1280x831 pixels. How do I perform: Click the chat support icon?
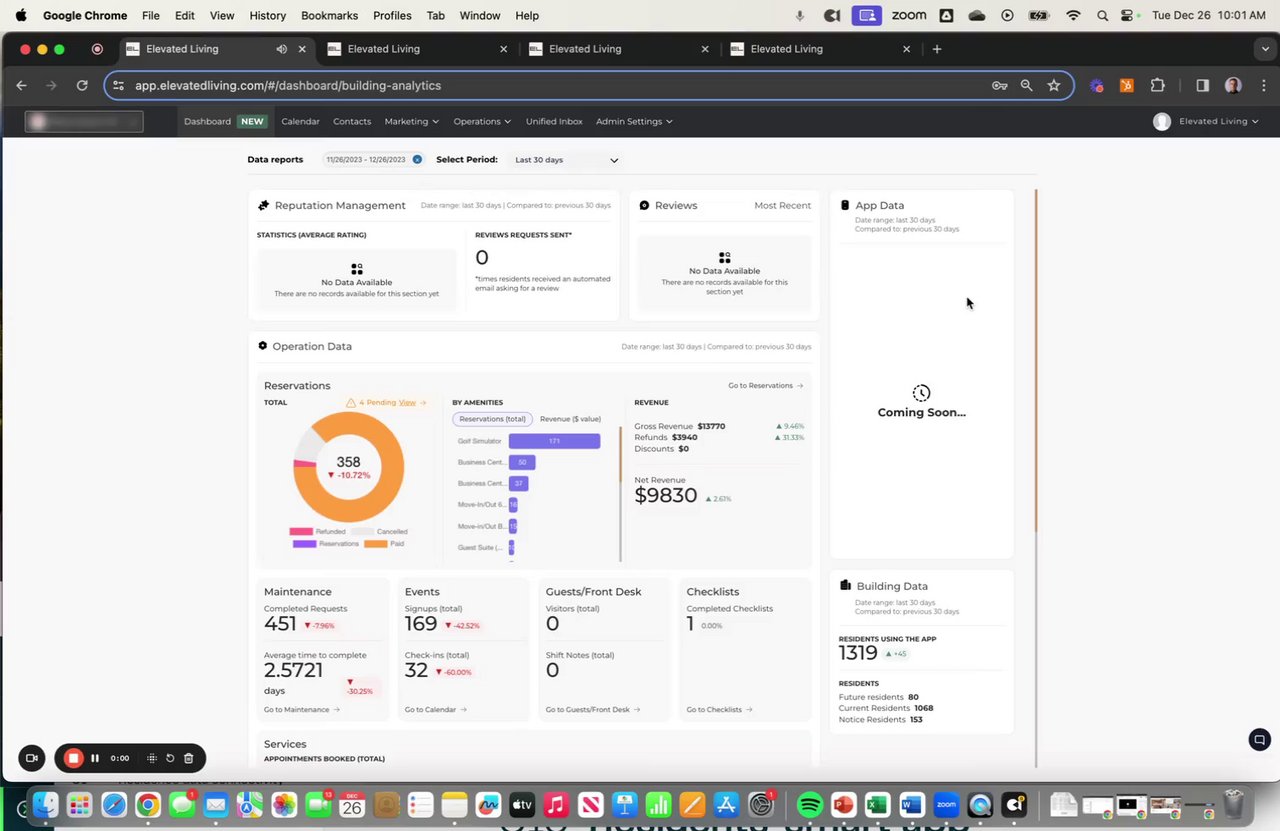pyautogui.click(x=1259, y=740)
